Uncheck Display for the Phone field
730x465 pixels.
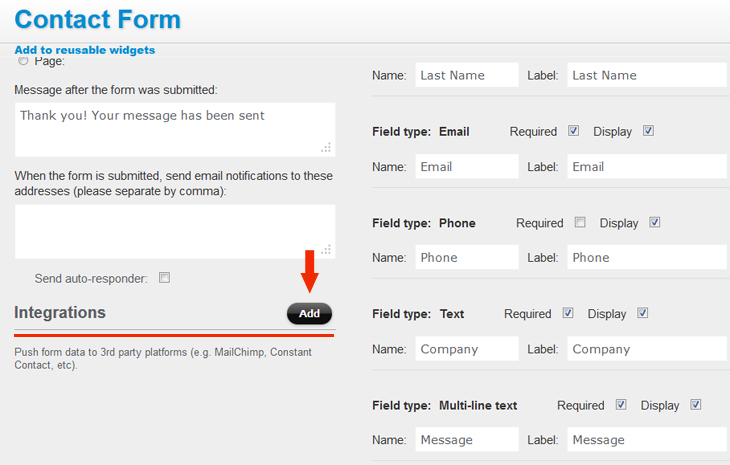655,222
